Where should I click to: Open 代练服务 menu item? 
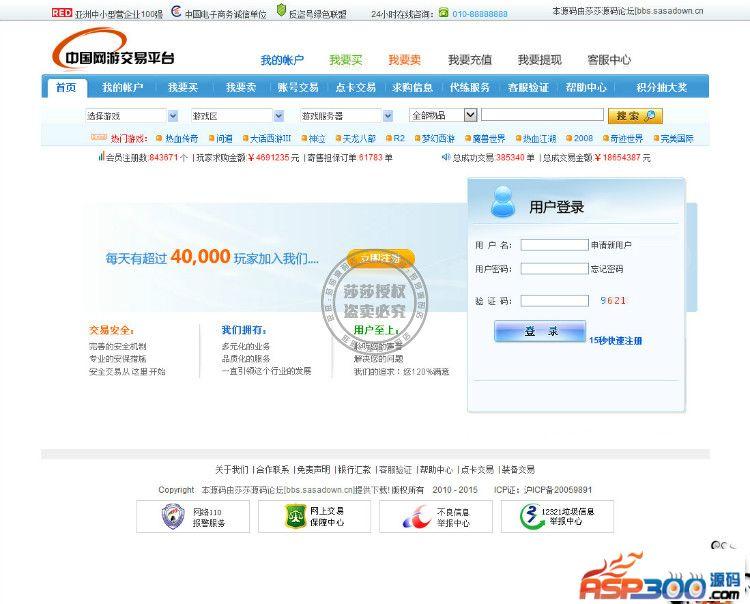(470, 88)
